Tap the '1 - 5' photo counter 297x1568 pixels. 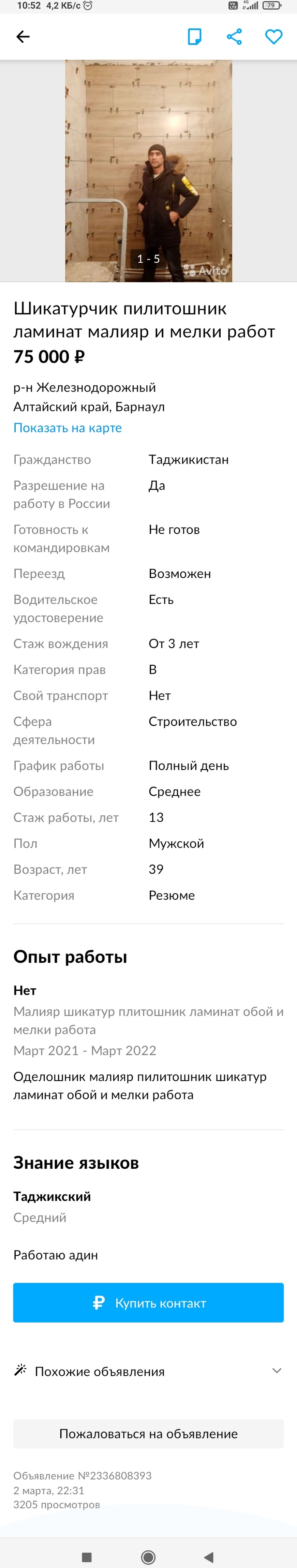pyautogui.click(x=148, y=259)
